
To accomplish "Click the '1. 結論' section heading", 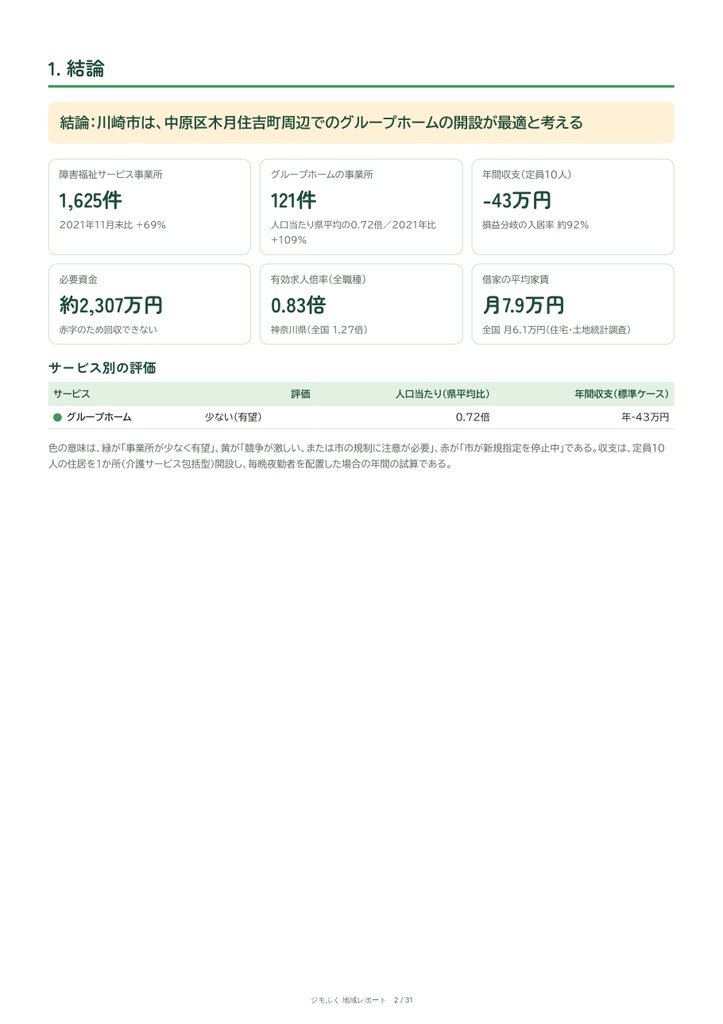I will coord(76,69).
